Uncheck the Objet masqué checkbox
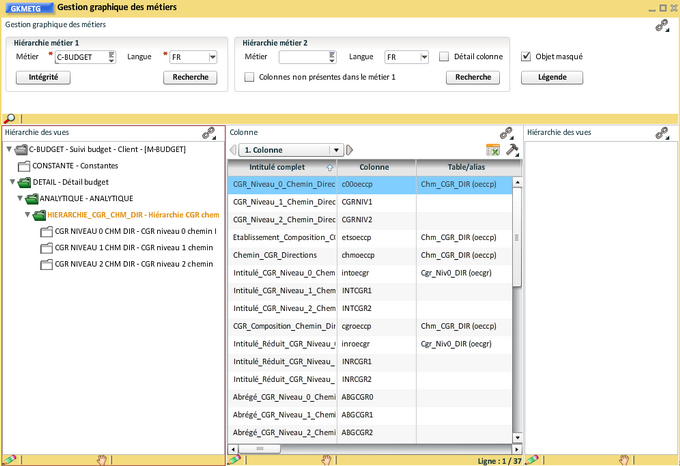Viewport: 680px width, 466px height. click(x=527, y=57)
